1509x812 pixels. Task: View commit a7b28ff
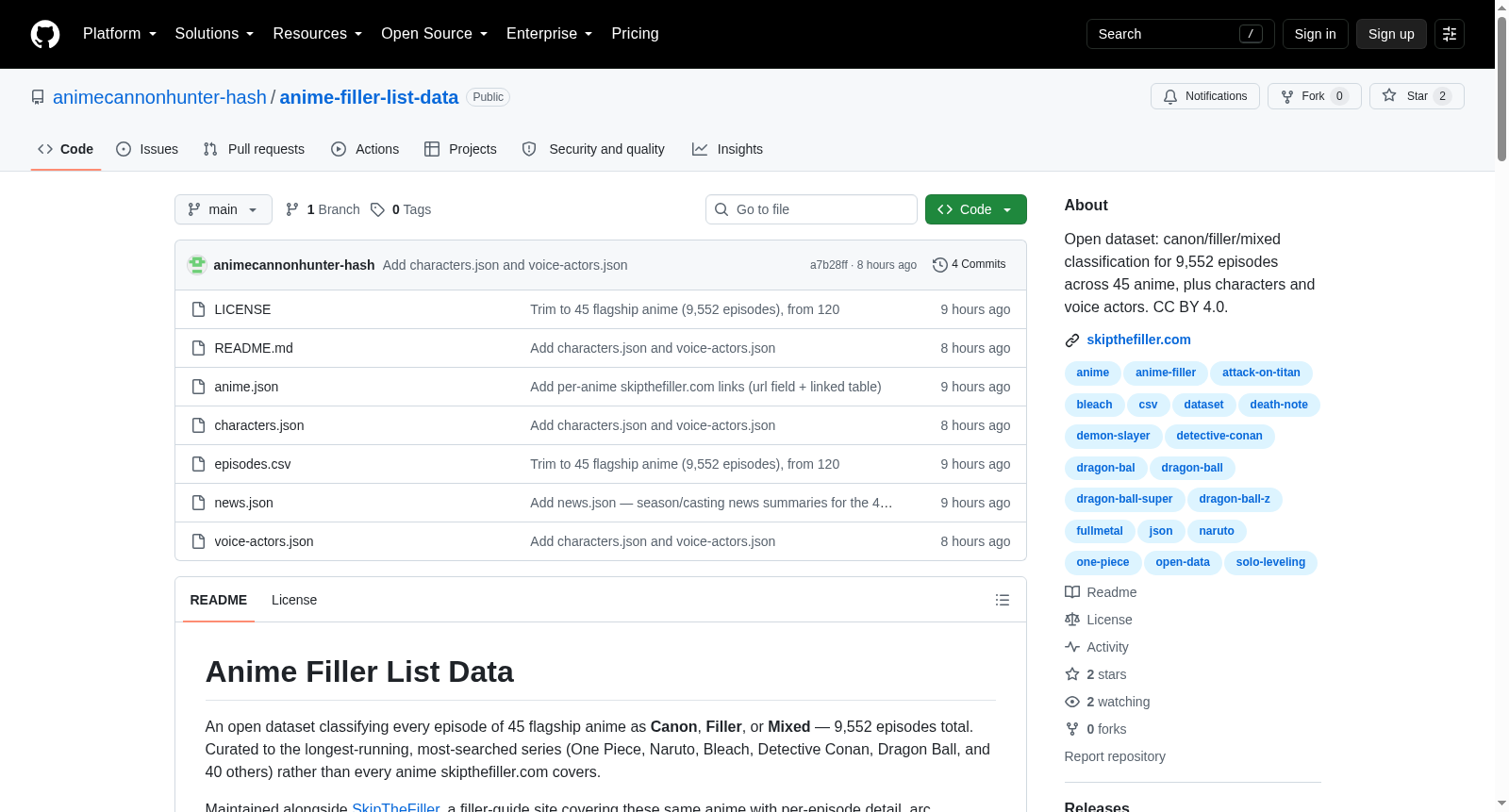[828, 265]
